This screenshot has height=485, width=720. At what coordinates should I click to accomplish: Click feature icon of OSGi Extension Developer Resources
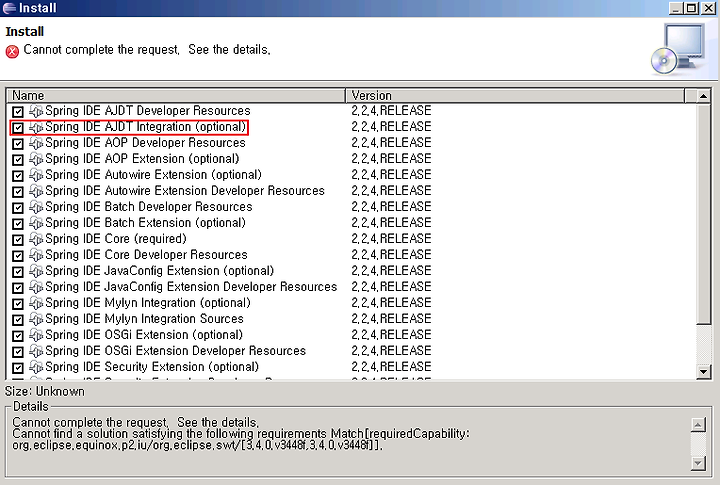(x=36, y=351)
